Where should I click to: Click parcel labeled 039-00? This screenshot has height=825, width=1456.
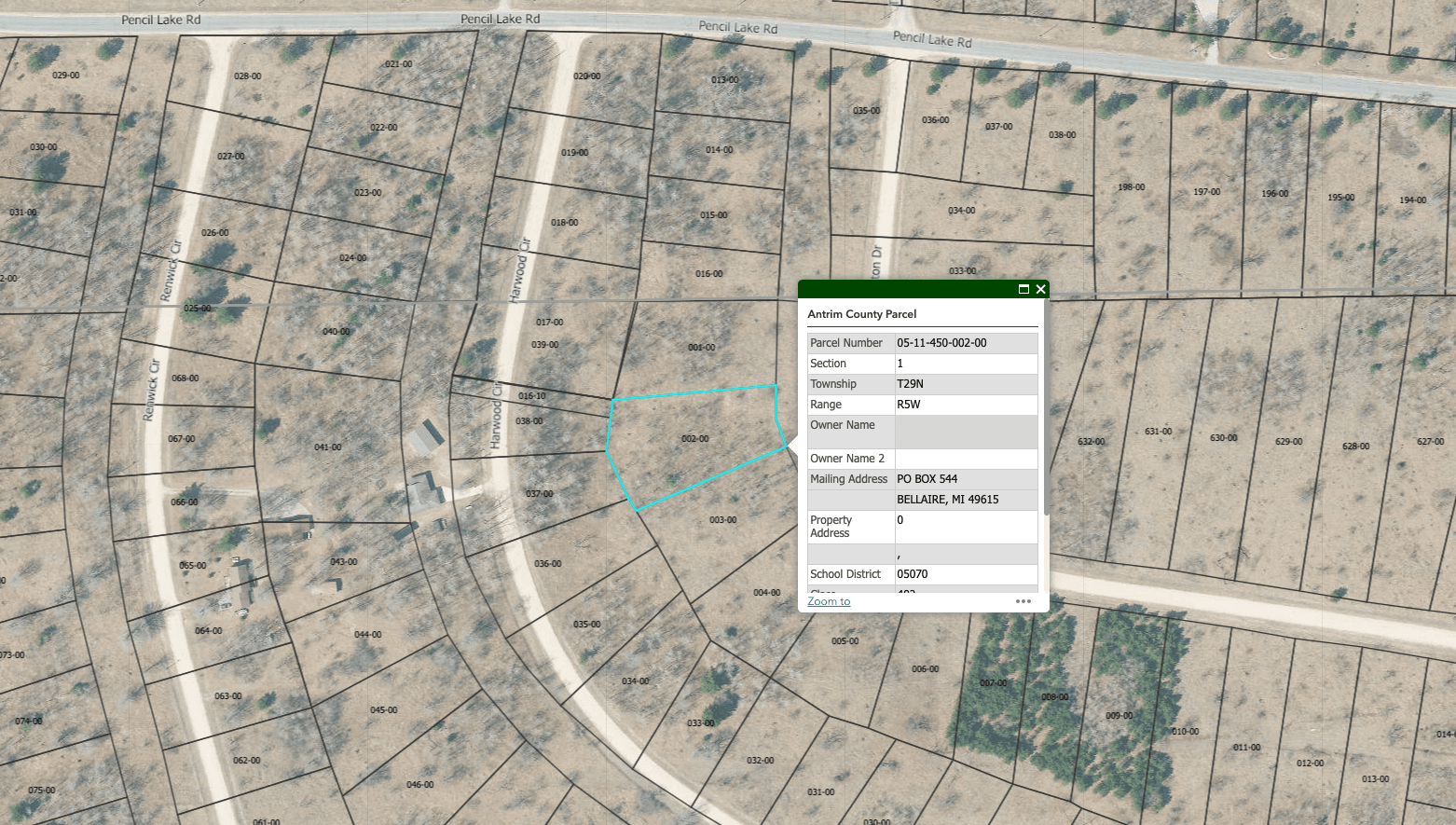tap(544, 345)
